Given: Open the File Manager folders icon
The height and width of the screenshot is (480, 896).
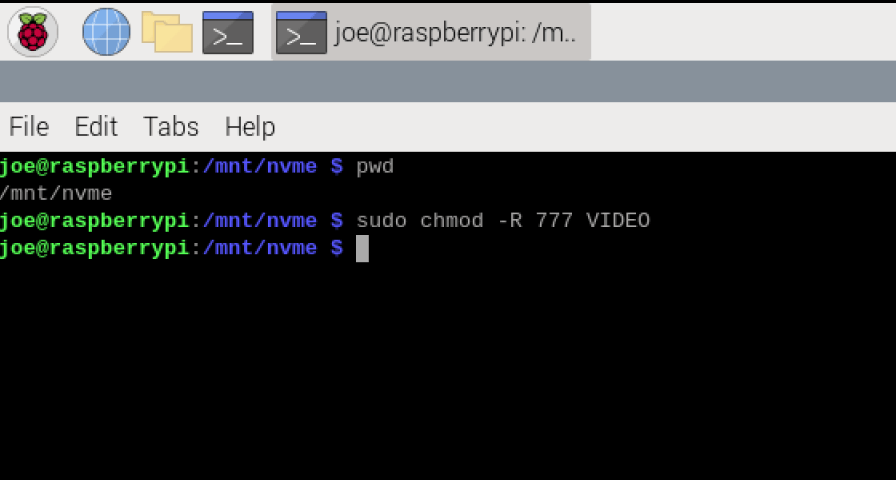Looking at the screenshot, I should pos(167,31).
